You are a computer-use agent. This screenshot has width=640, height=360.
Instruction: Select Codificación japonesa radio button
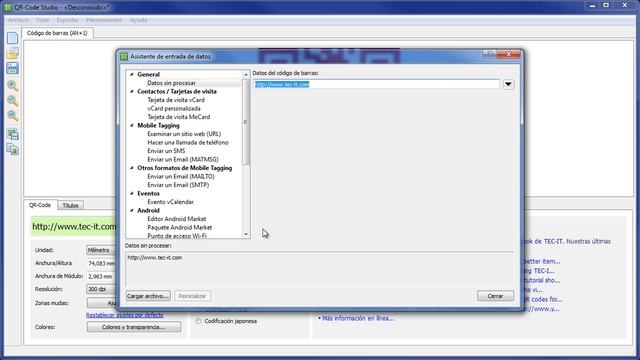[198, 321]
